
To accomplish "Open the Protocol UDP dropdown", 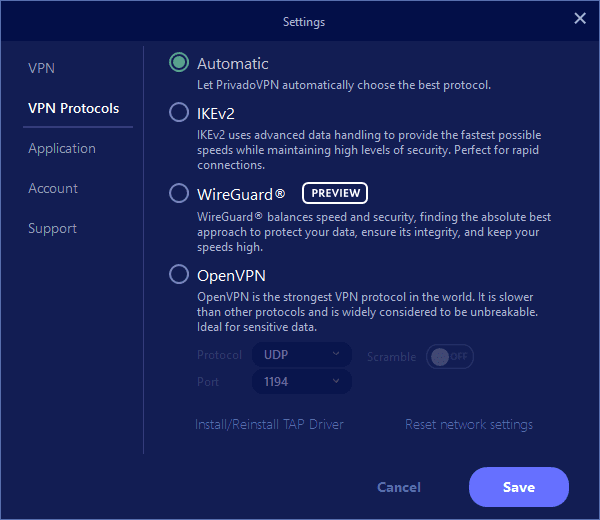I will pyautogui.click(x=302, y=355).
